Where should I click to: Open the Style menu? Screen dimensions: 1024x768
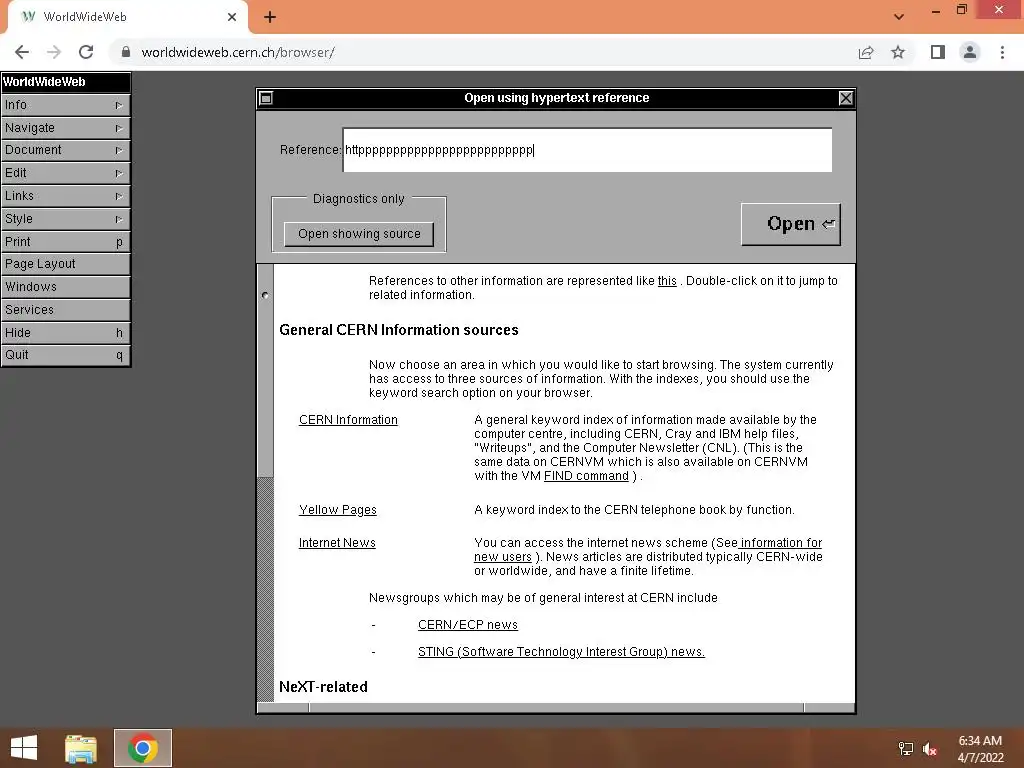[x=65, y=219]
